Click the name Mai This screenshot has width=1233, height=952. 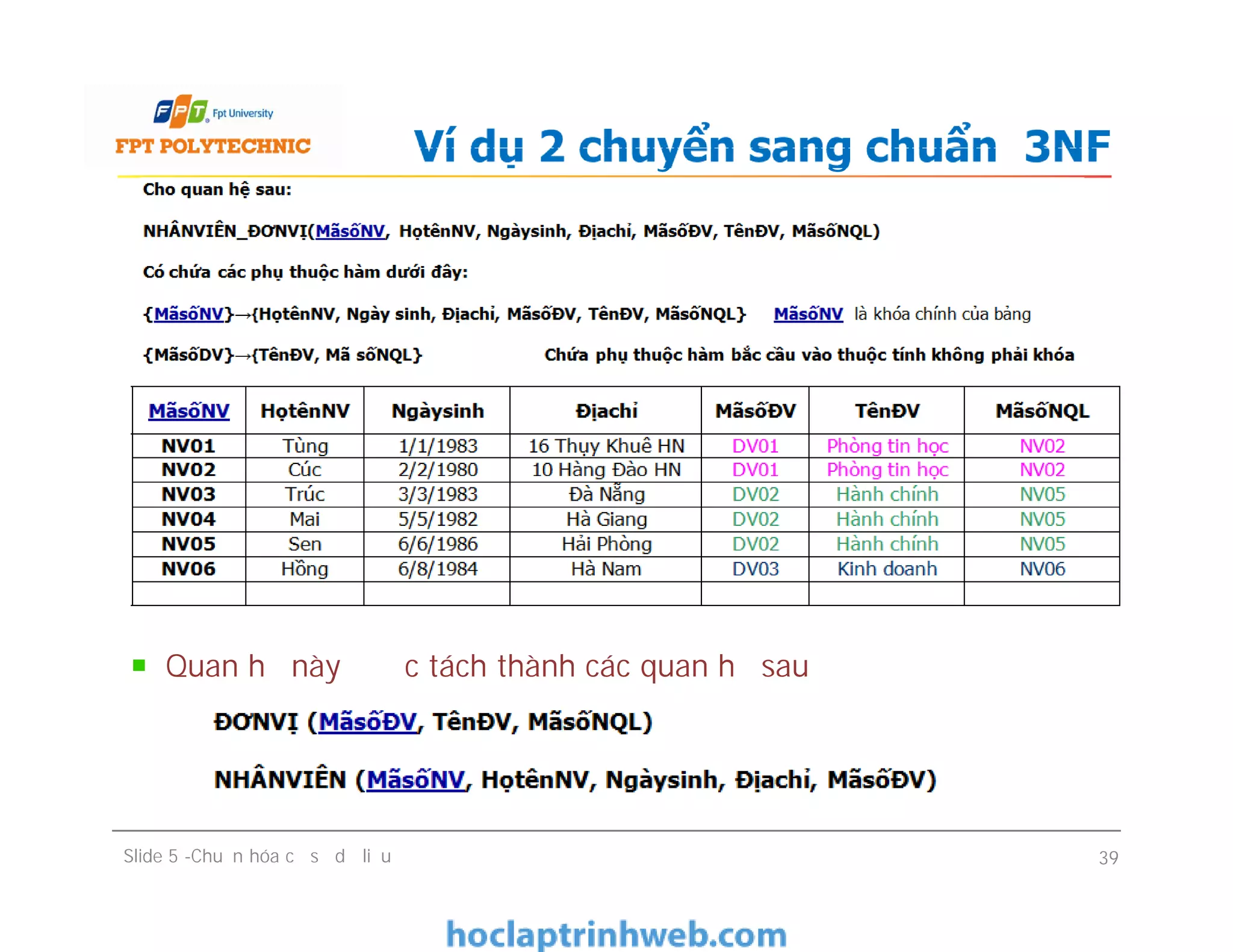pyautogui.click(x=305, y=519)
